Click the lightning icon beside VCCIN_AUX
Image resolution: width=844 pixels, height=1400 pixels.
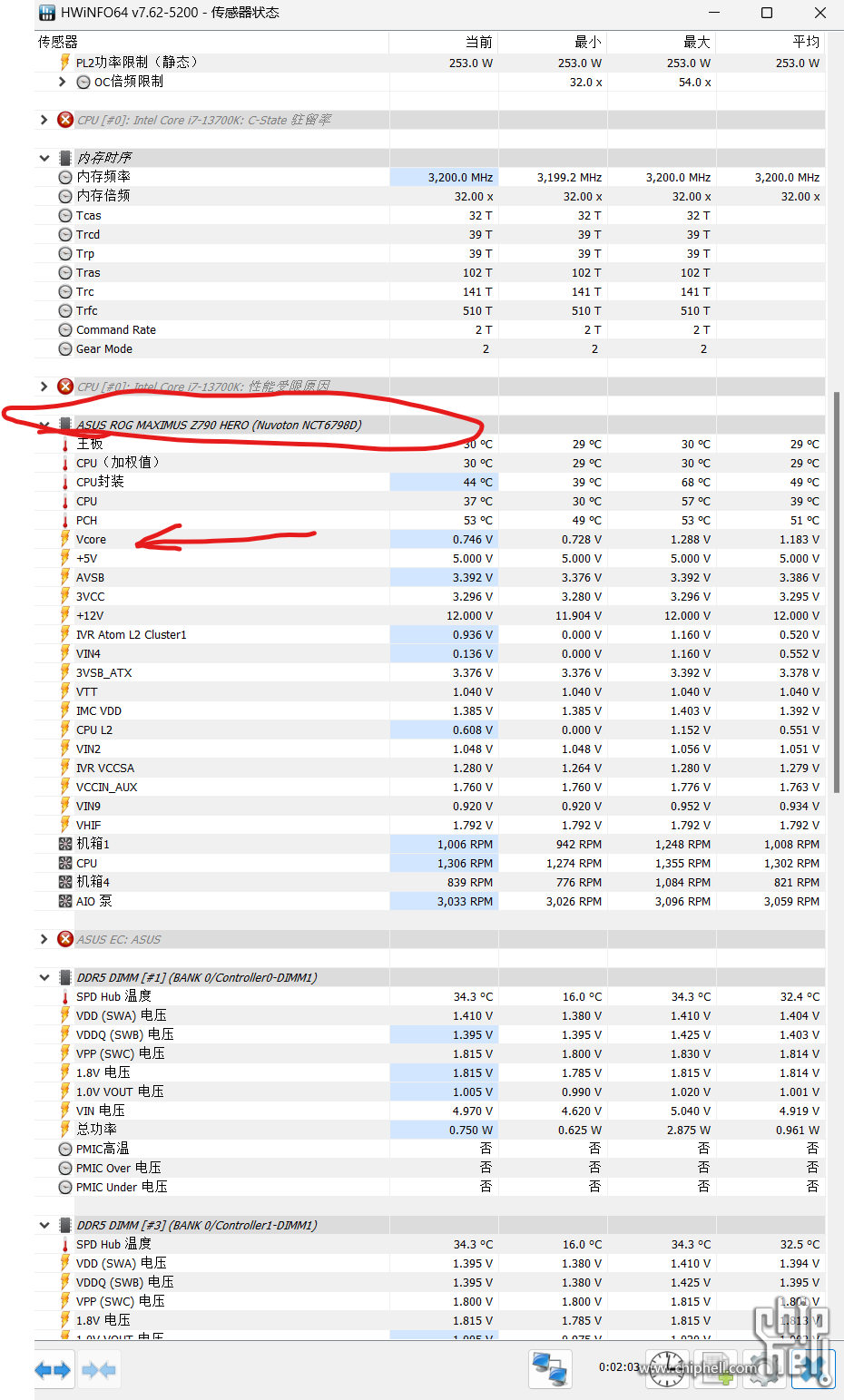click(65, 787)
